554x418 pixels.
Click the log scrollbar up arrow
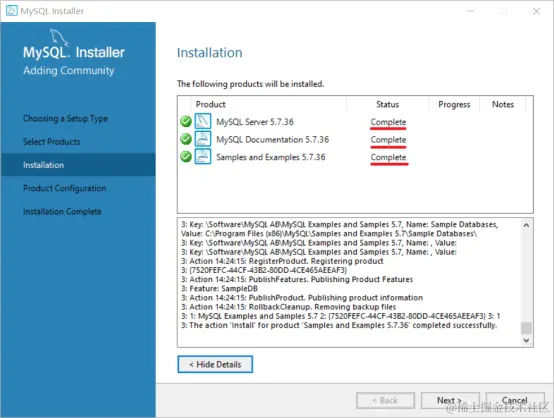[526, 225]
